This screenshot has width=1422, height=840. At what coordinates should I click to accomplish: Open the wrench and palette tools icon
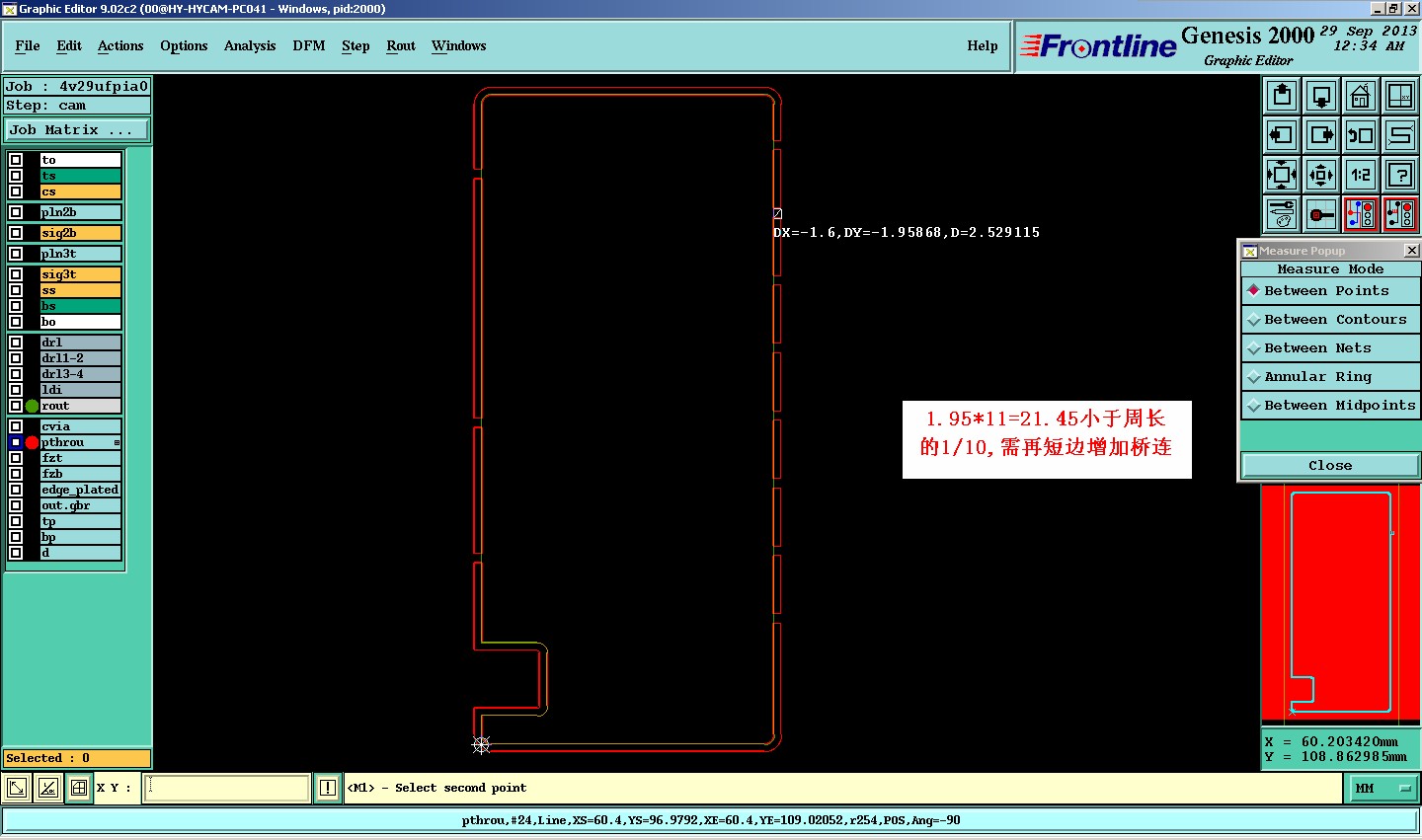click(x=1282, y=214)
